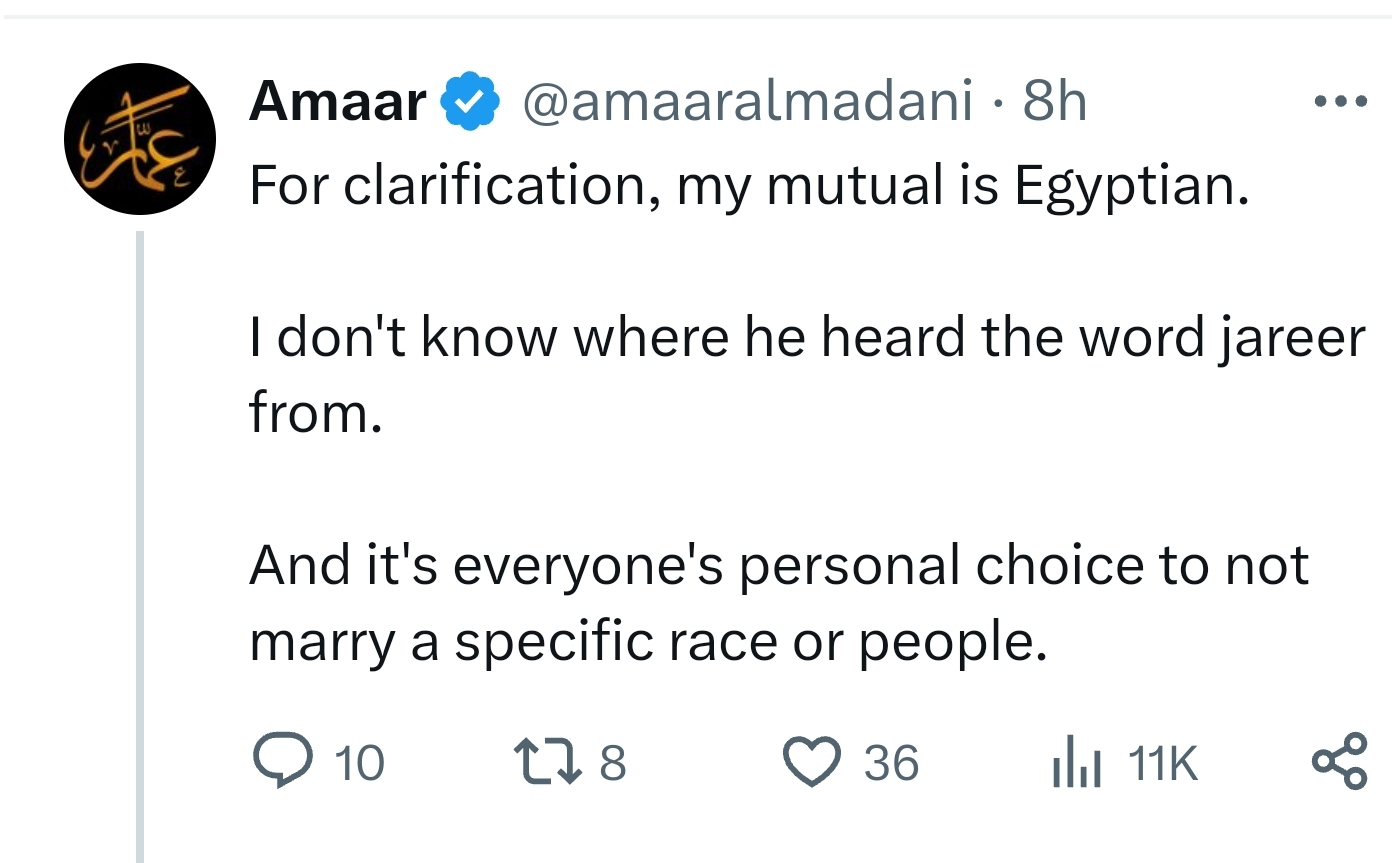Click the reply count 10
The width and height of the screenshot is (1392, 863).
click(x=359, y=764)
